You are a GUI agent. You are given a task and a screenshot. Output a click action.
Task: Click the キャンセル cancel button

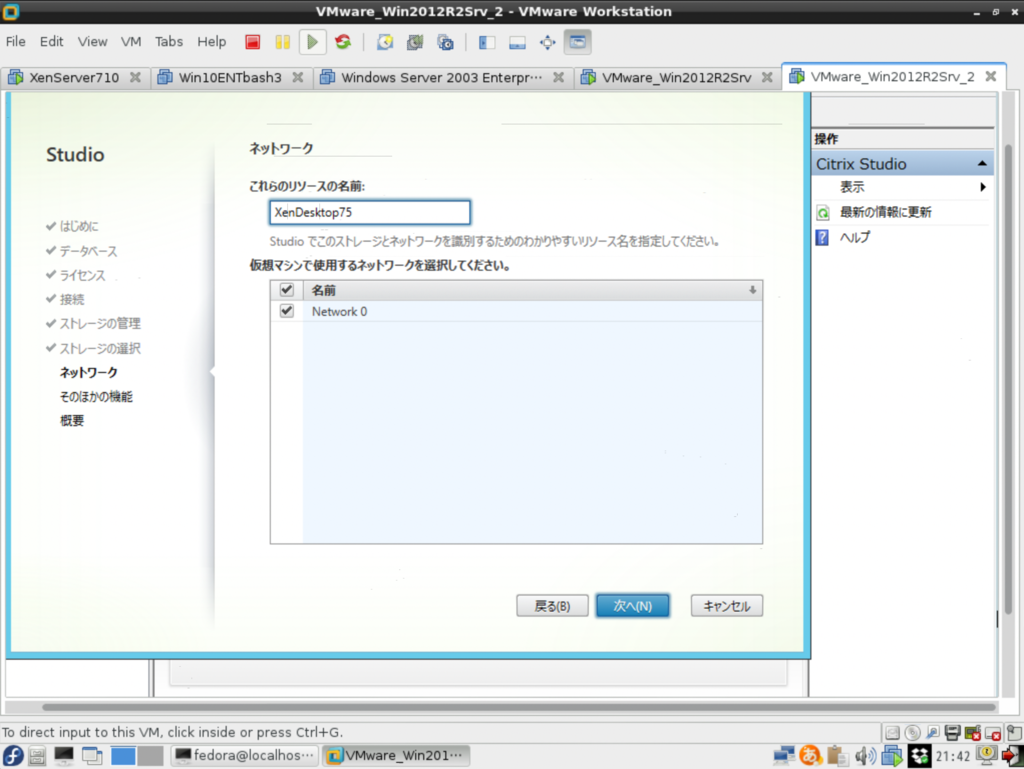727,606
